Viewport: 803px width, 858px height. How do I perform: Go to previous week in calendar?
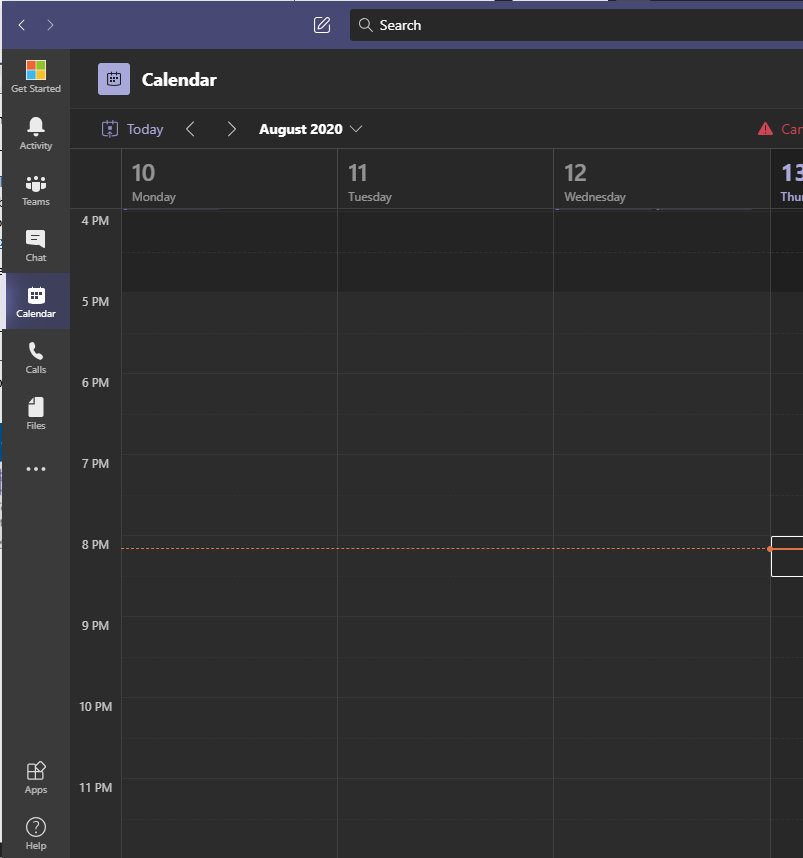point(191,129)
